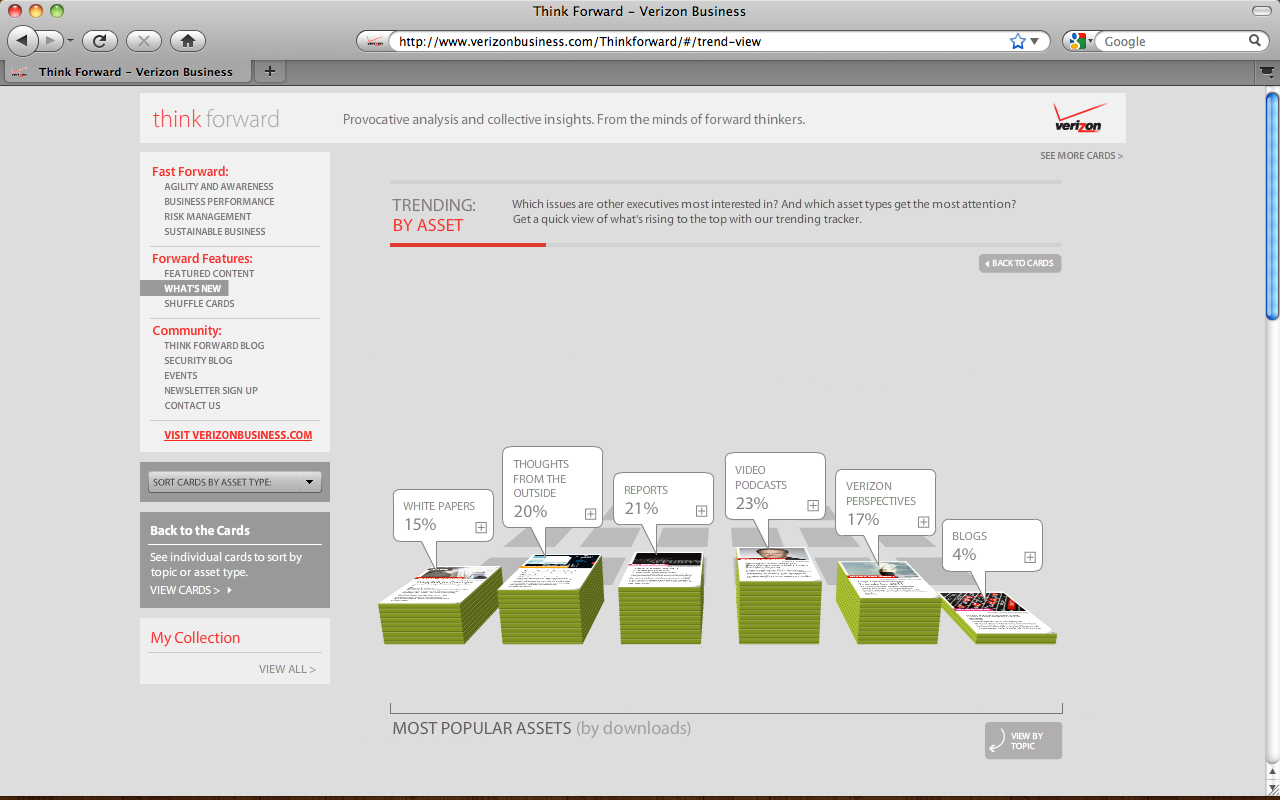
Task: Click the search magnifier icon
Action: pos(1255,41)
